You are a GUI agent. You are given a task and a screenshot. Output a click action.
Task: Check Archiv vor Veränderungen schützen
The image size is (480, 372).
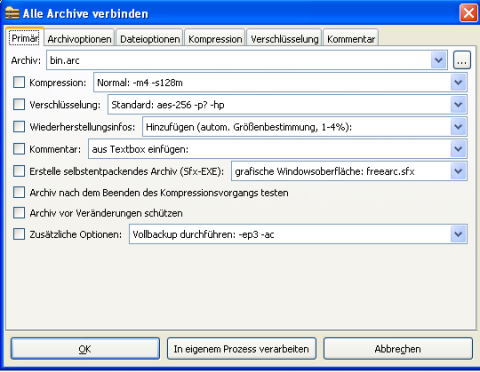point(19,213)
